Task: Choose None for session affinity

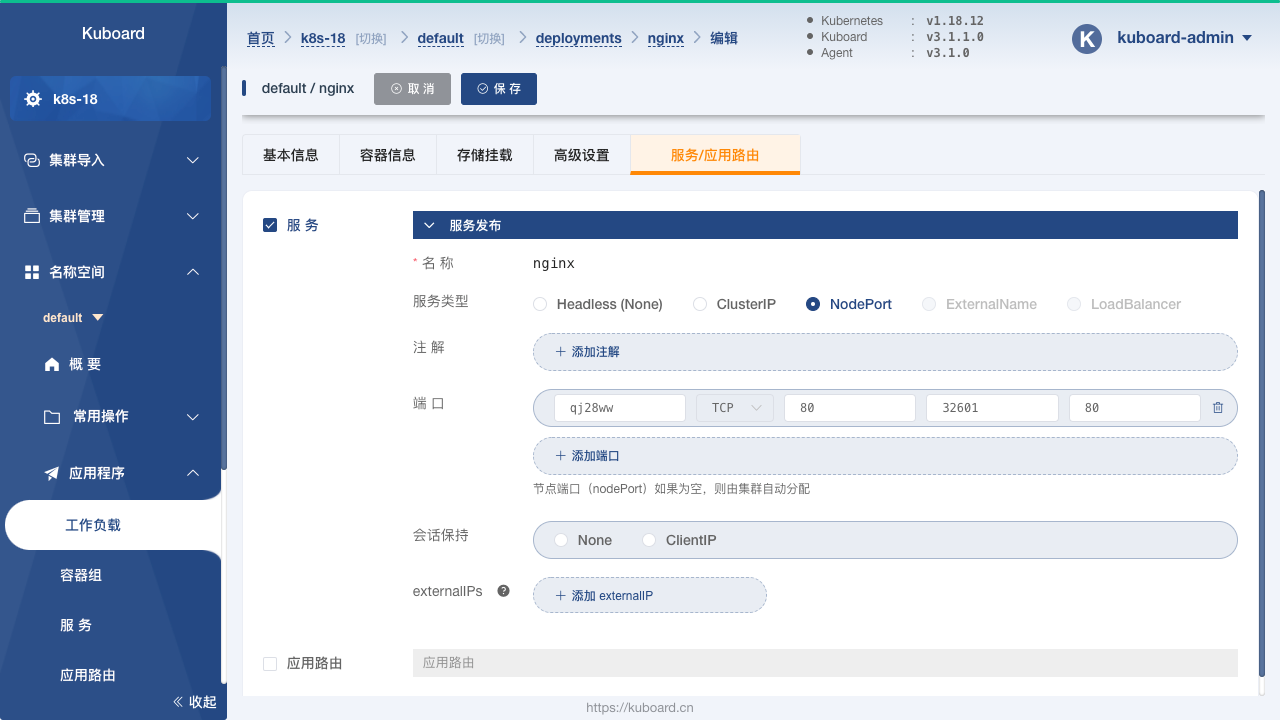Action: coord(583,540)
